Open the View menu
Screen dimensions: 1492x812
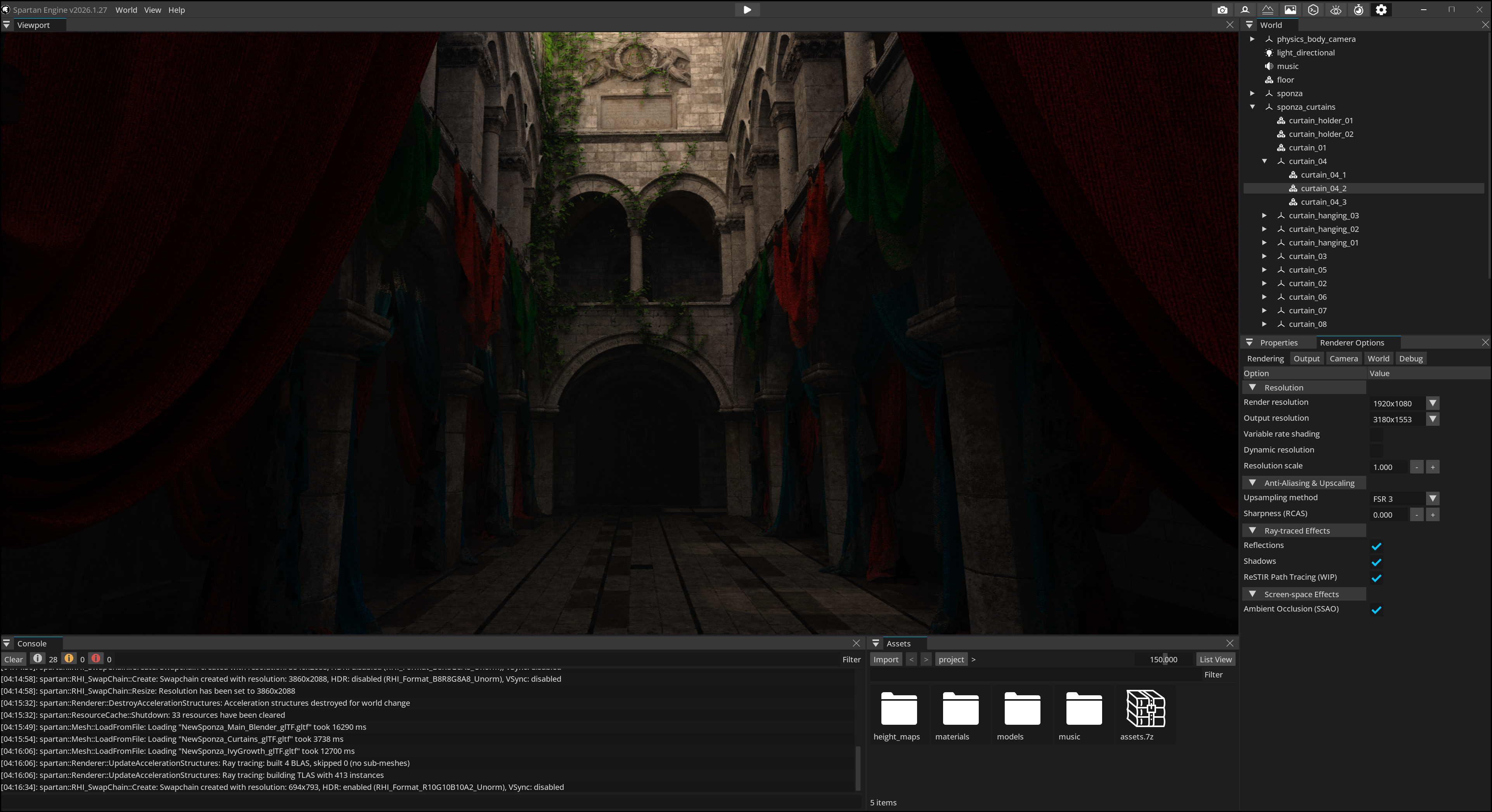(152, 10)
